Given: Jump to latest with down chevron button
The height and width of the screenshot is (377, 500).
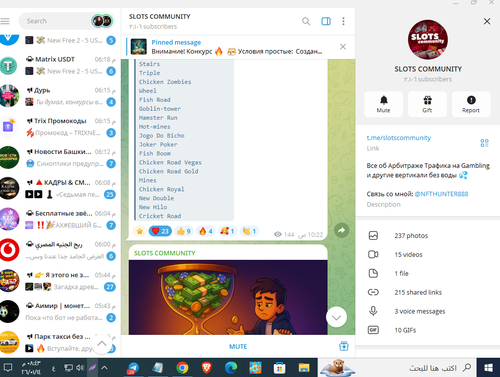Looking at the screenshot, I should coord(336,317).
